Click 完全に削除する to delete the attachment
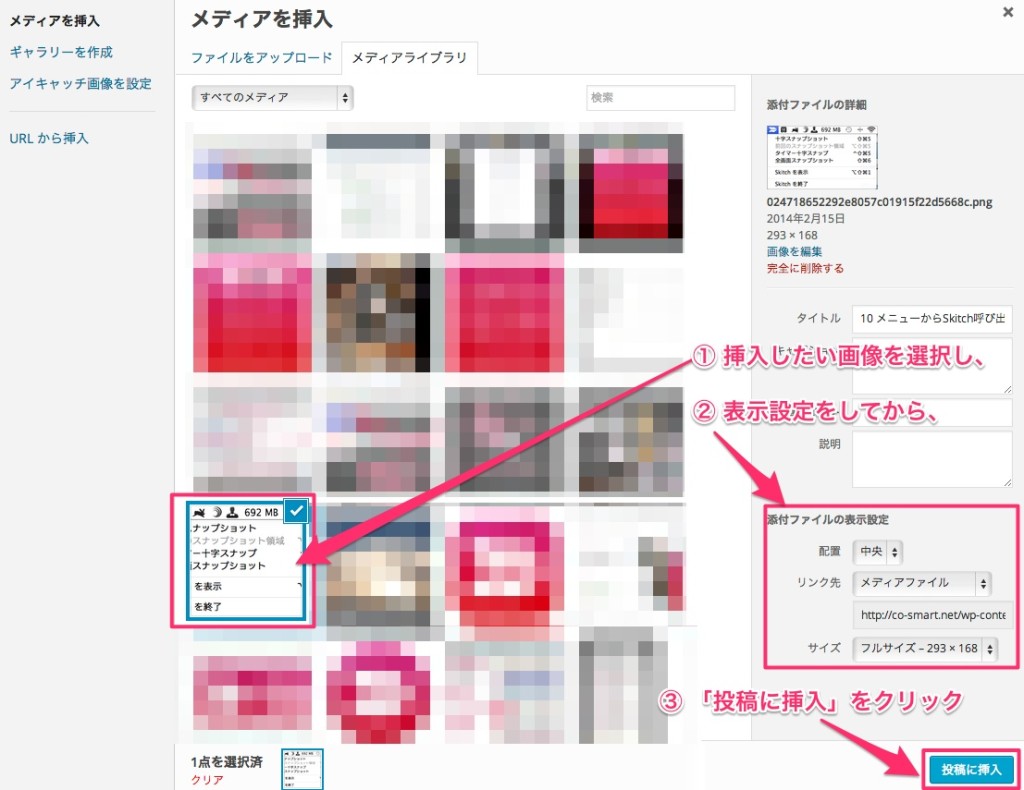This screenshot has width=1024, height=790. coord(805,268)
